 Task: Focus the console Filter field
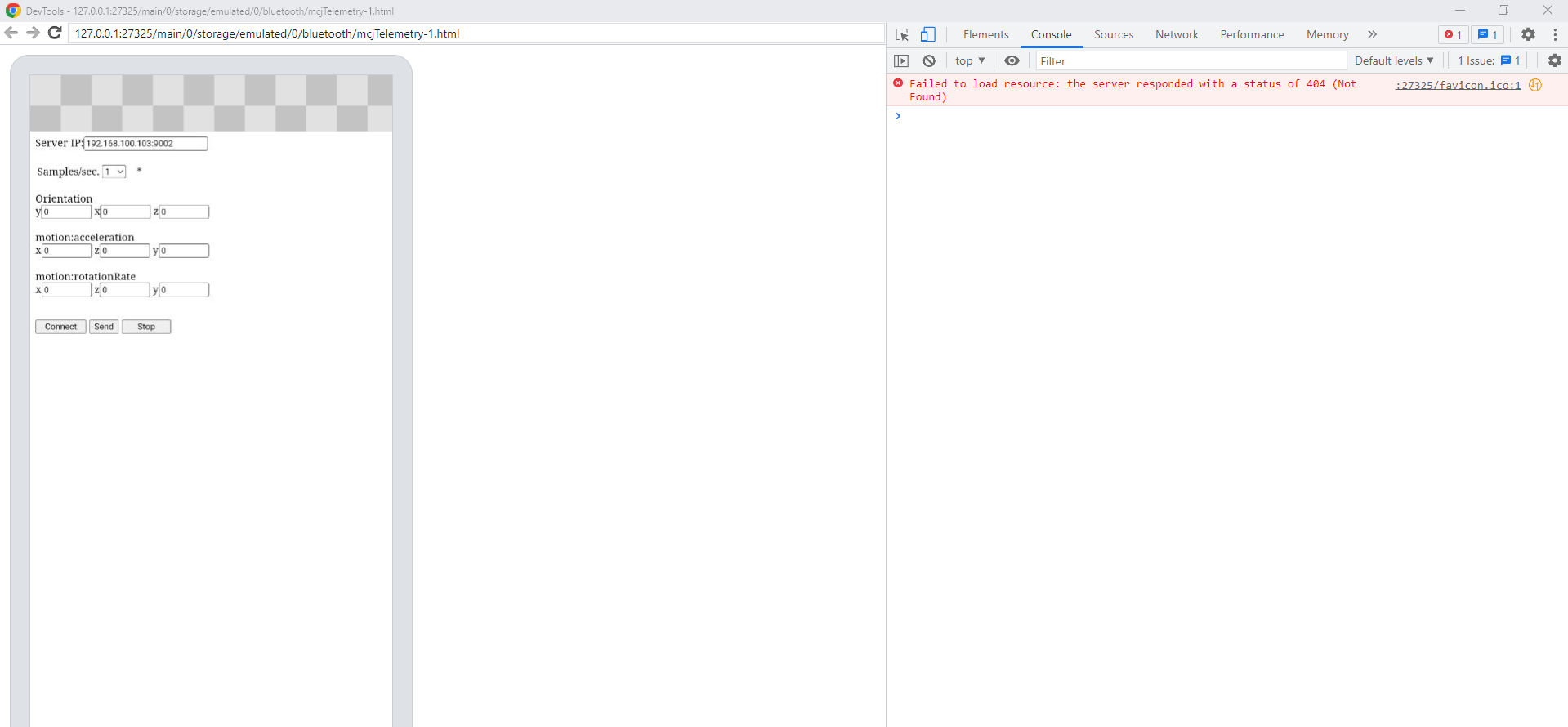1191,61
